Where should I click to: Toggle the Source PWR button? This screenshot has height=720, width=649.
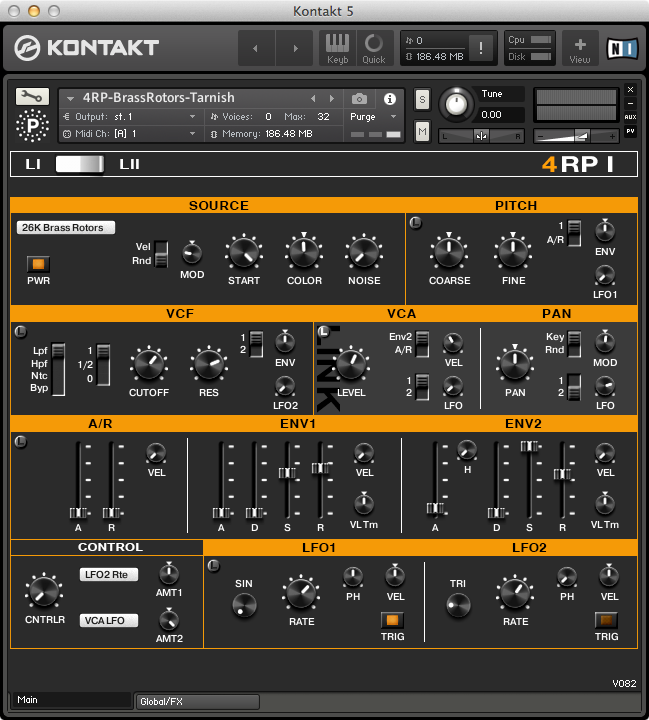point(38,264)
